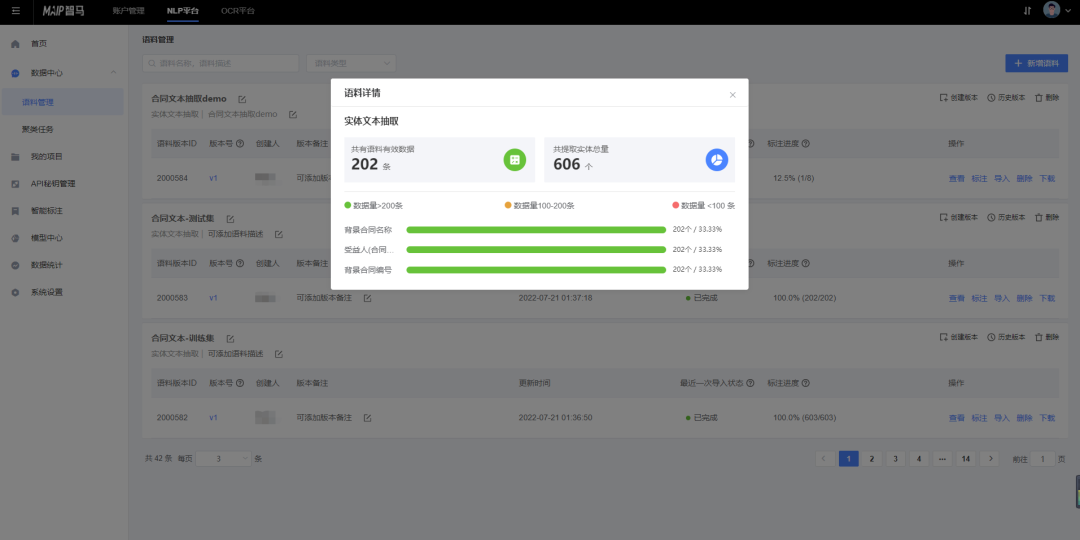Click the blue pie chart icon
Image resolution: width=1080 pixels, height=540 pixels.
(x=716, y=160)
